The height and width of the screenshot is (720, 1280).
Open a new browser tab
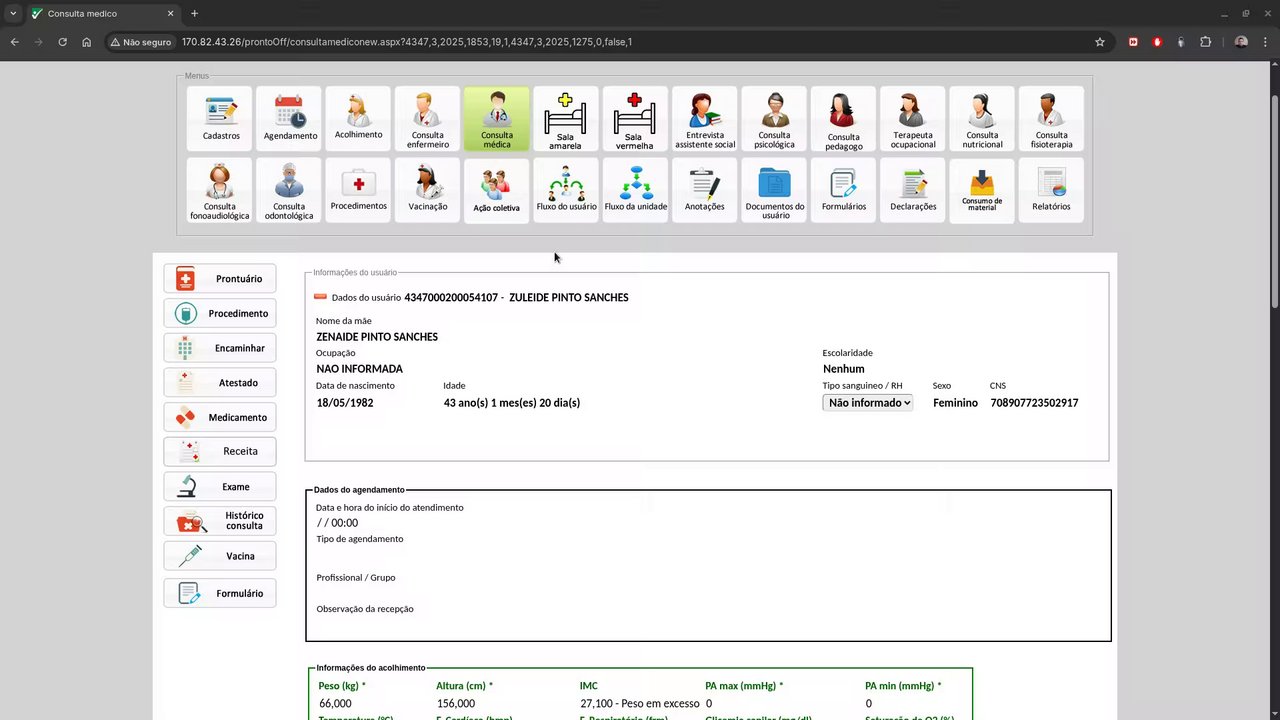point(194,14)
